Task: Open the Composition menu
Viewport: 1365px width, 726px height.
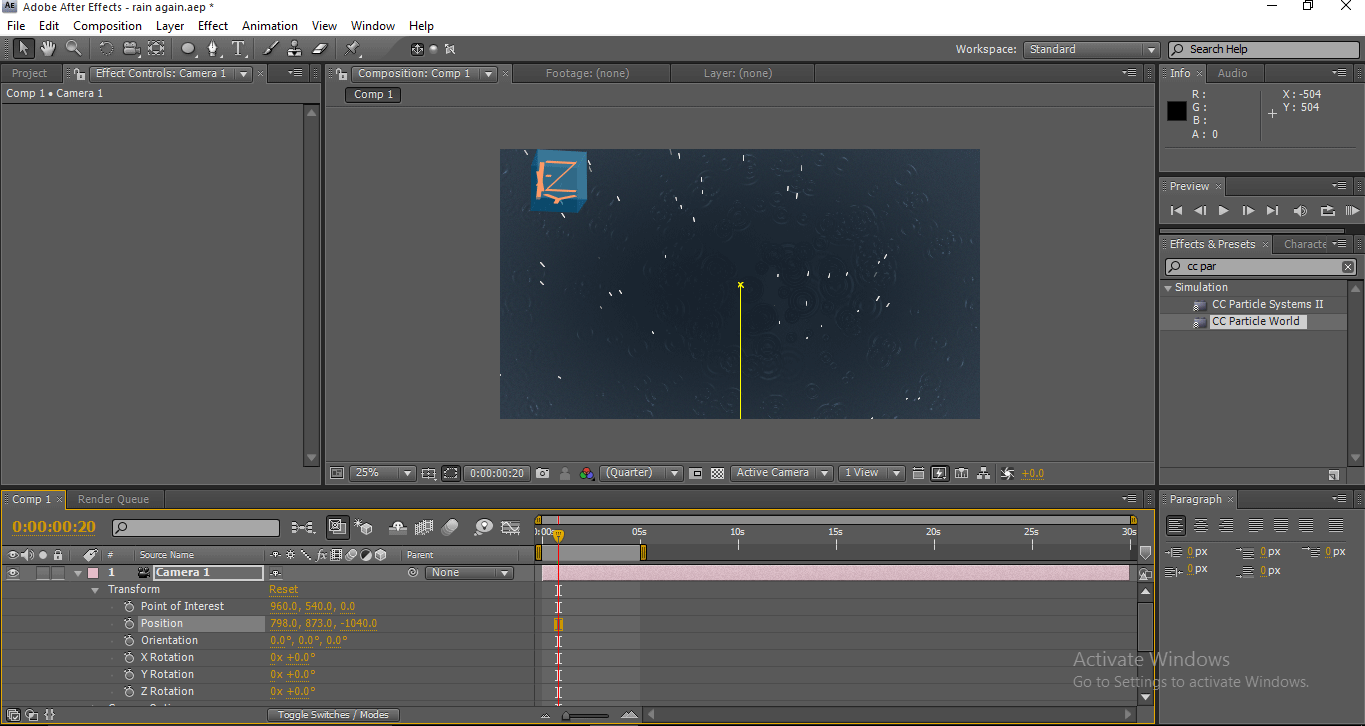Action: tap(107, 26)
